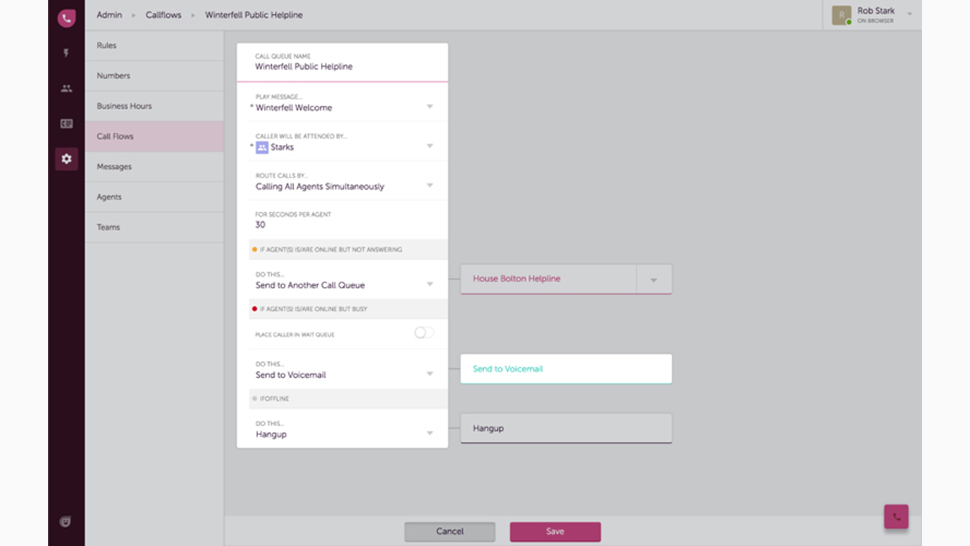Click the House Bolton Helpline selection
970x546 pixels.
[x=548, y=279]
